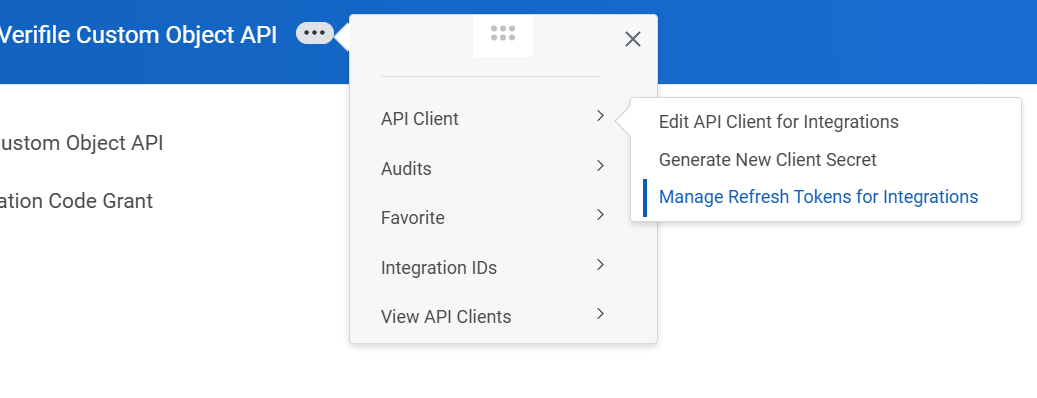The width and height of the screenshot is (1037, 398).
Task: Expand the View API Clients chevron
Action: 600,314
